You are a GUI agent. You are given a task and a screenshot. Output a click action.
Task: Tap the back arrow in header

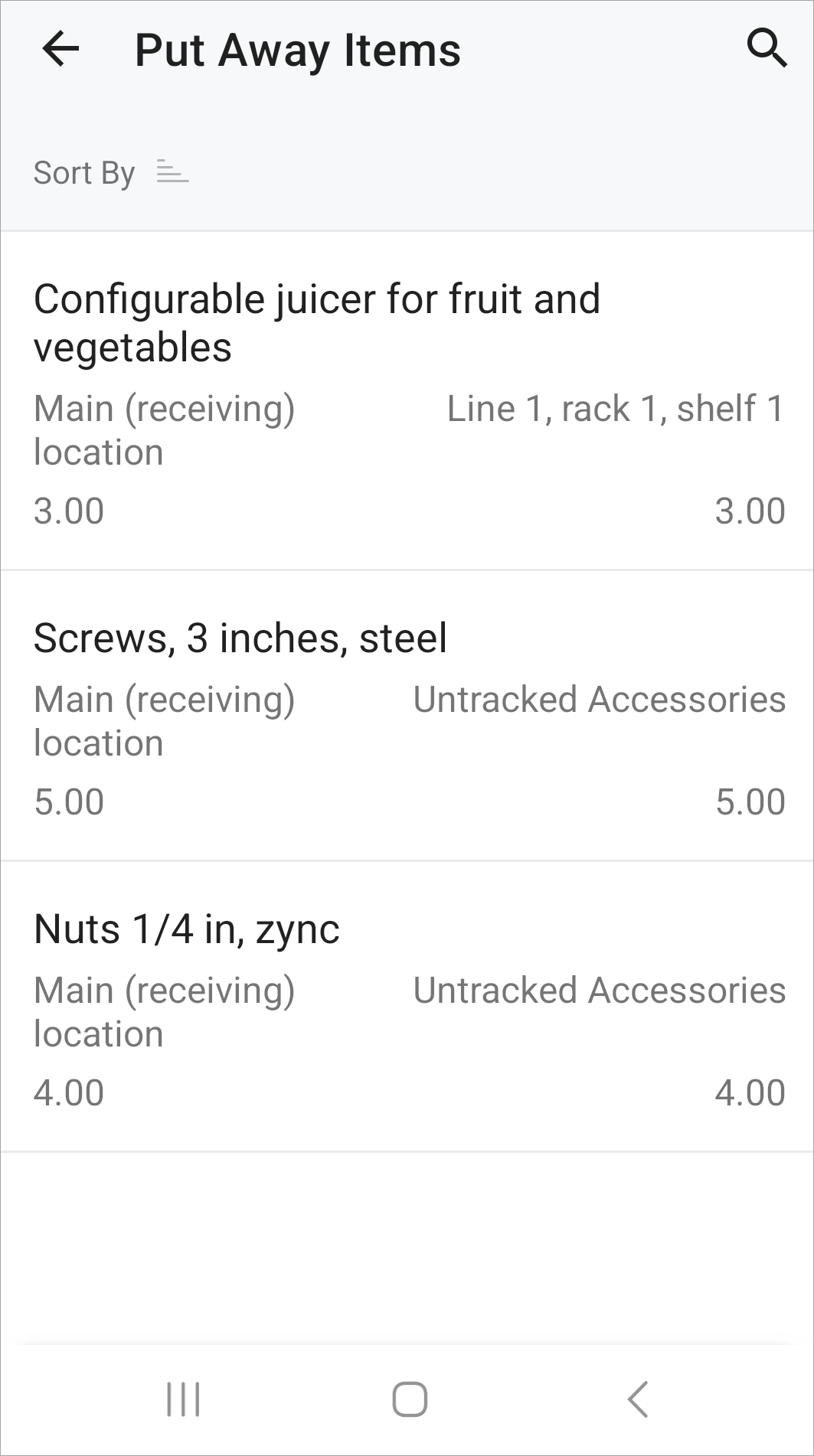(60, 50)
